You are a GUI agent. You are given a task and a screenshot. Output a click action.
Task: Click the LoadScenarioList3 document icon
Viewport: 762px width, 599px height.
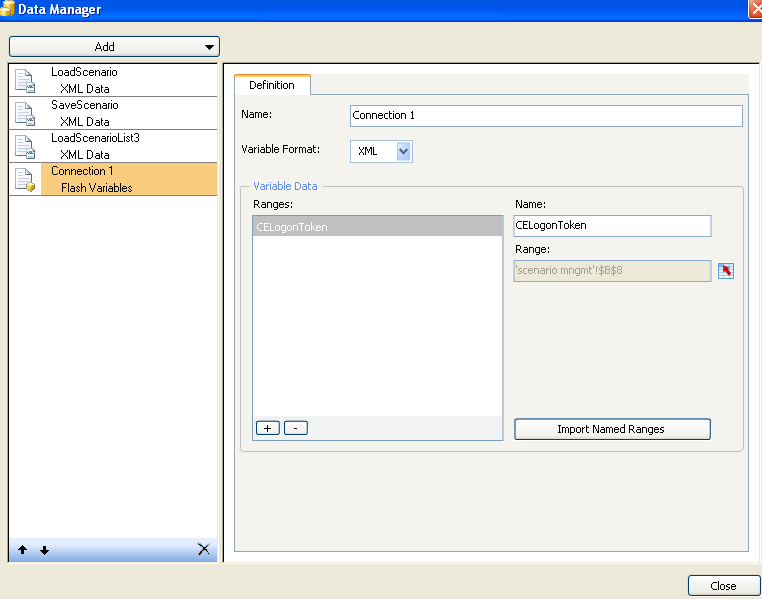click(25, 146)
